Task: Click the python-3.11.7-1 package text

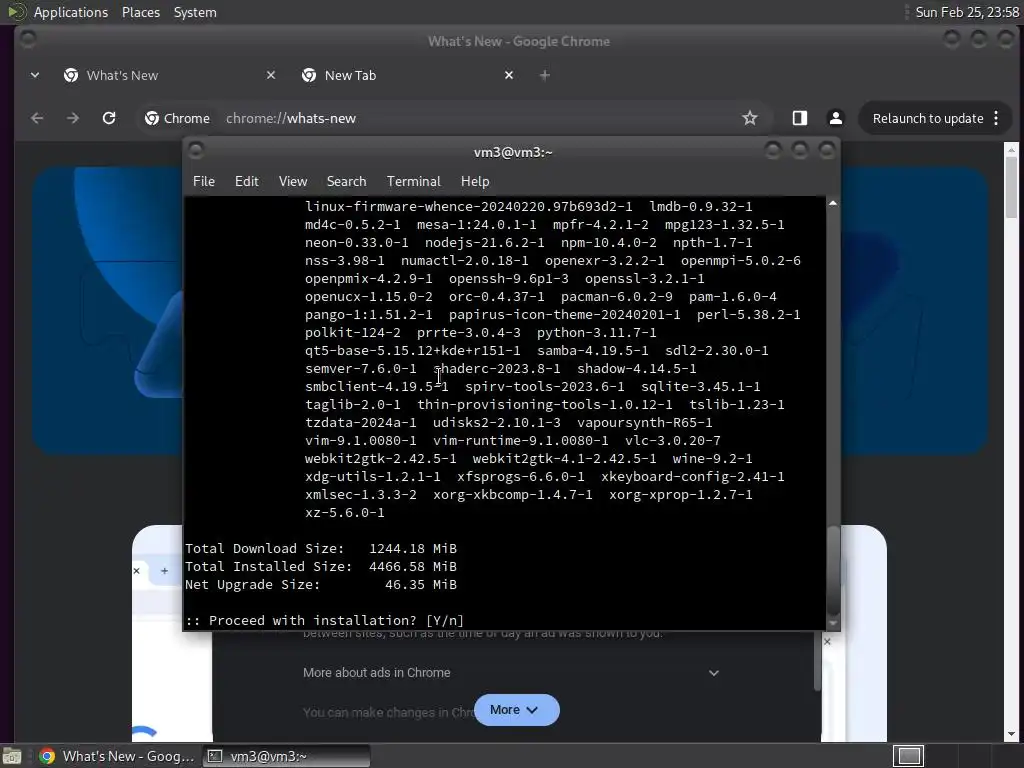Action: pos(596,333)
